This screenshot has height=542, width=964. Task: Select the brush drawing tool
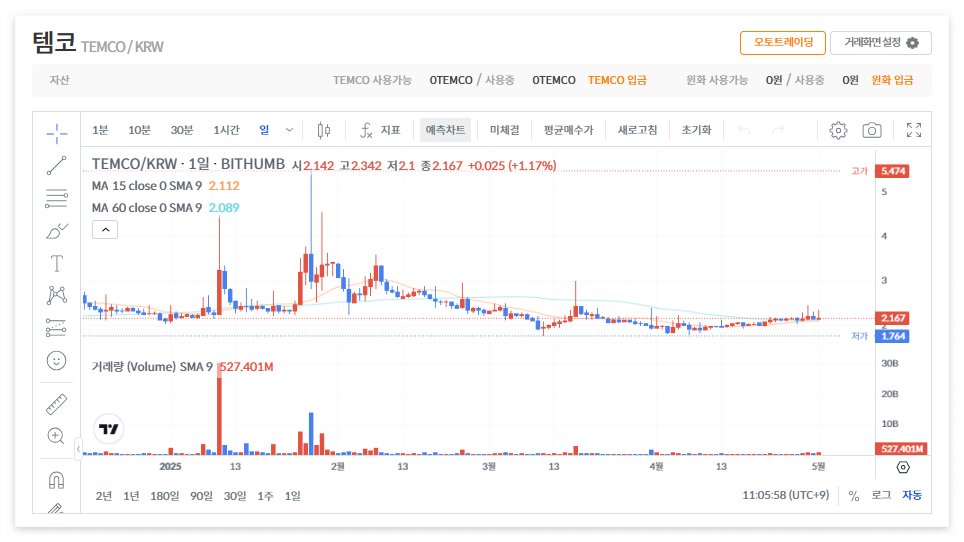pyautogui.click(x=57, y=231)
